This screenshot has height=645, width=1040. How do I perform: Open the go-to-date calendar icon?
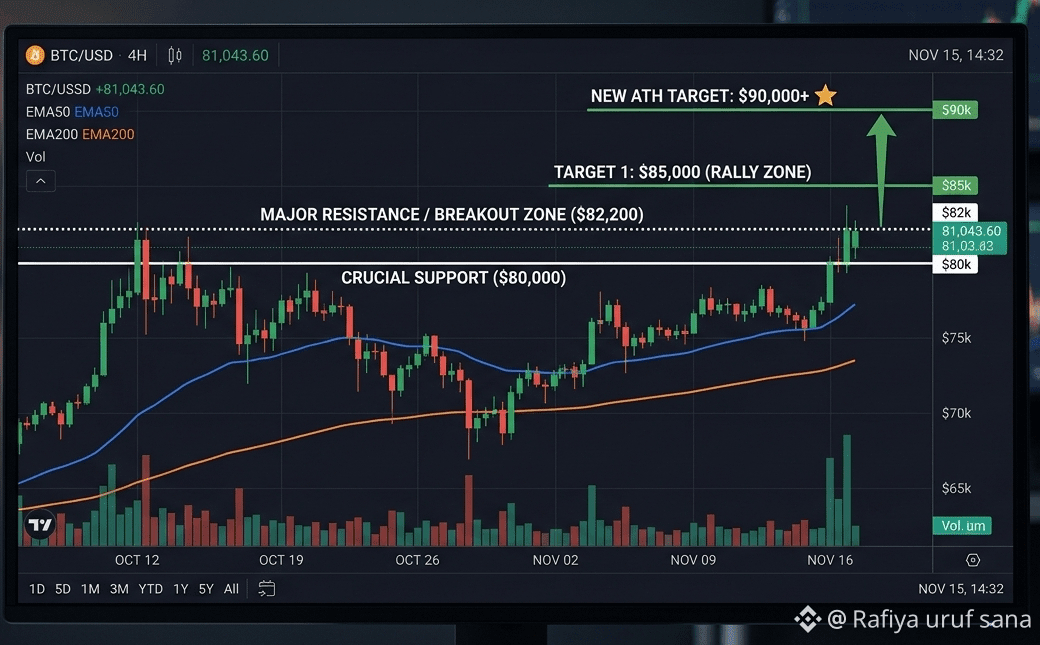pos(267,589)
